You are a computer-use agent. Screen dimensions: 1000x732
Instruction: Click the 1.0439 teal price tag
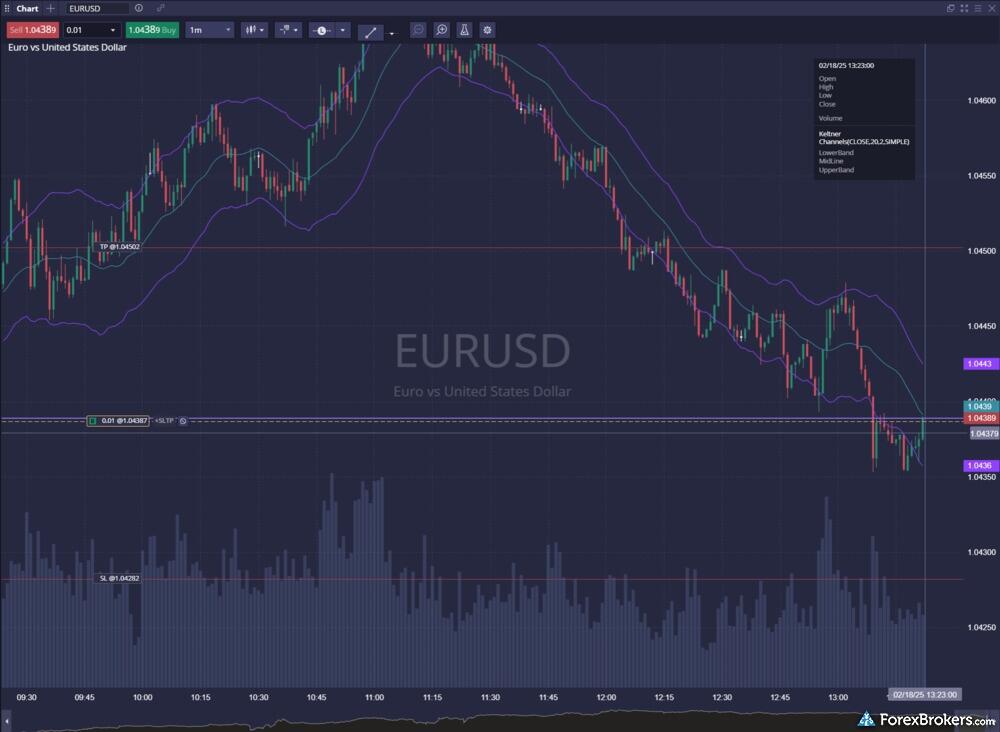point(980,406)
